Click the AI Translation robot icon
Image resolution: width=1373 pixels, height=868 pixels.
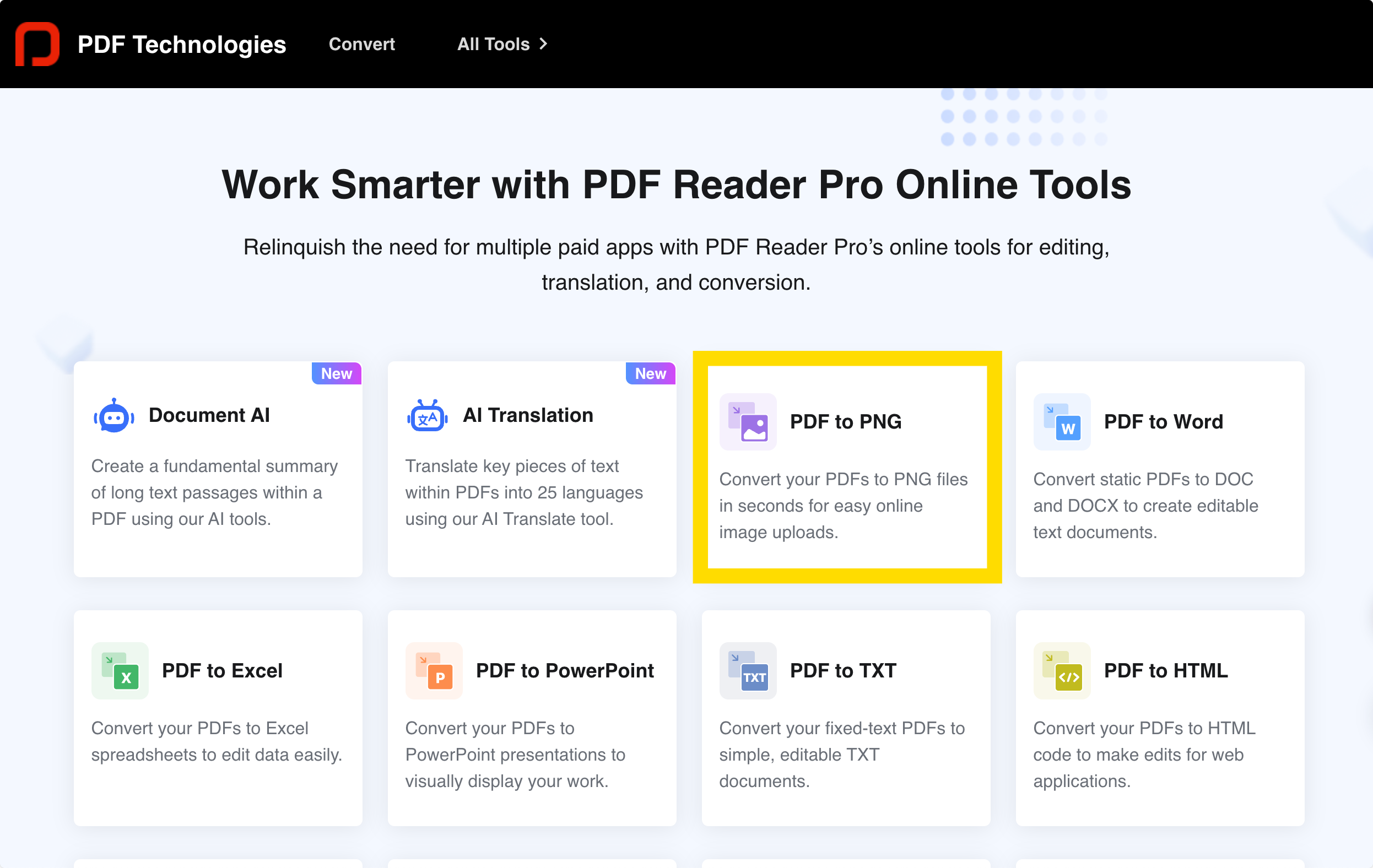click(x=428, y=415)
